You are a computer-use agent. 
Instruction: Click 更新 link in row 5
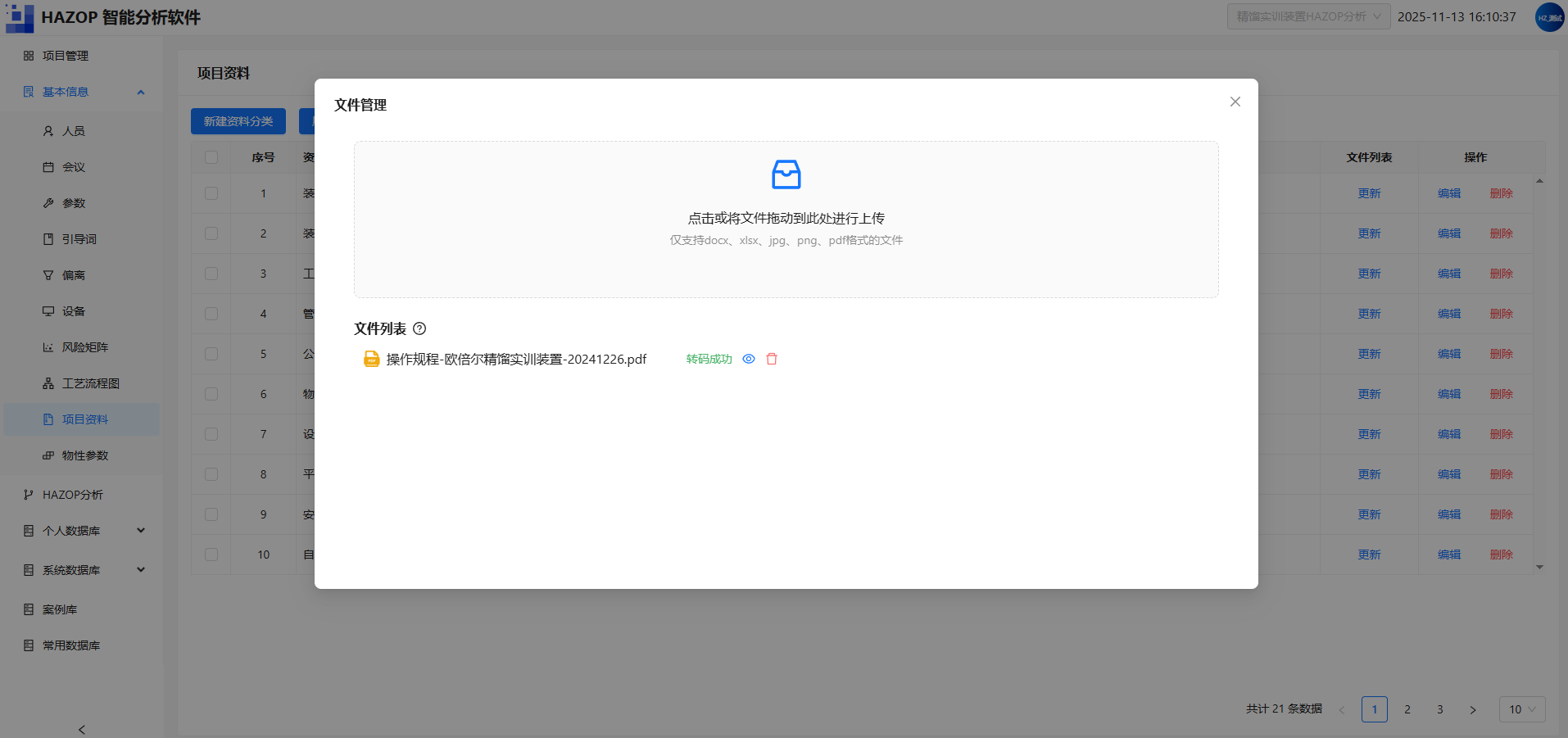(x=1369, y=354)
